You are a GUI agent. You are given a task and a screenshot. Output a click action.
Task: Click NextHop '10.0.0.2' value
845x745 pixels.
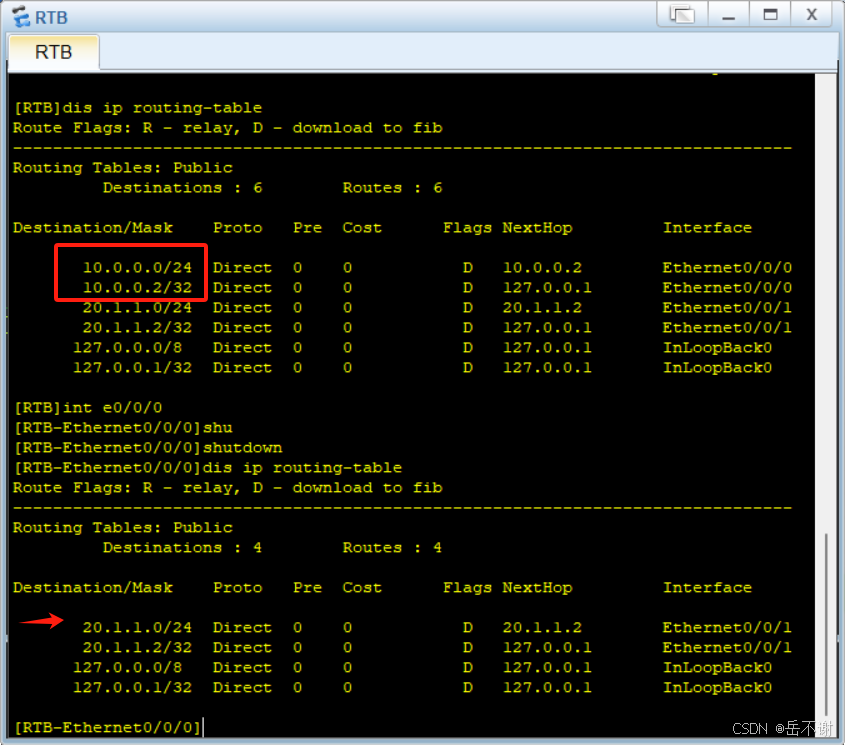click(542, 267)
